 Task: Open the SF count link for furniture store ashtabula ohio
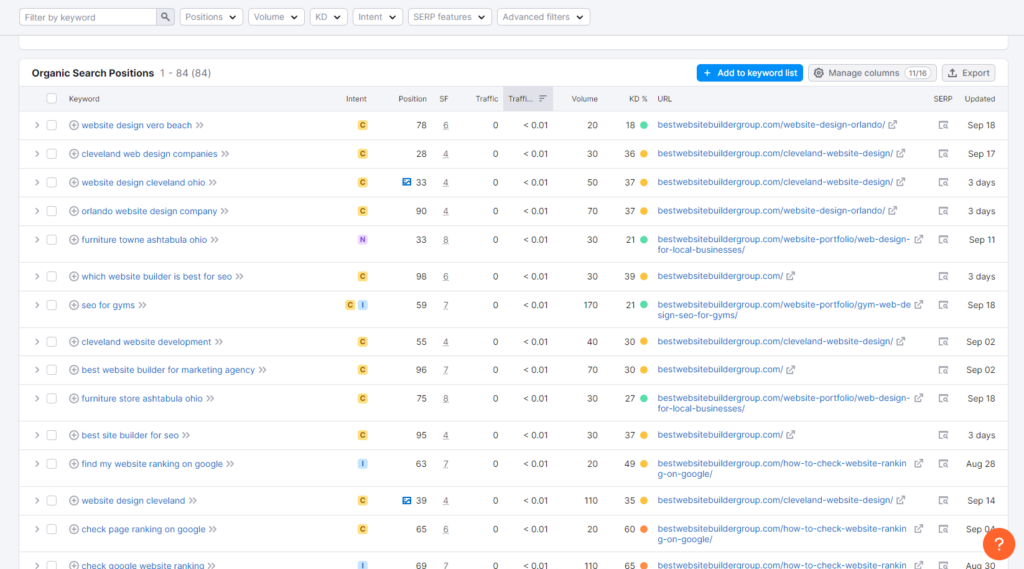pos(445,398)
